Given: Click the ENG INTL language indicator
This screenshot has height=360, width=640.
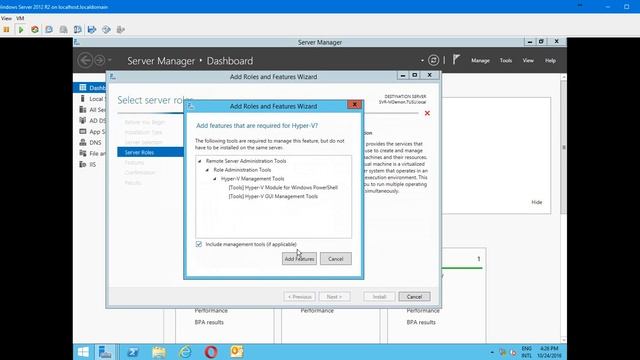Looking at the screenshot, I should coord(527,352).
